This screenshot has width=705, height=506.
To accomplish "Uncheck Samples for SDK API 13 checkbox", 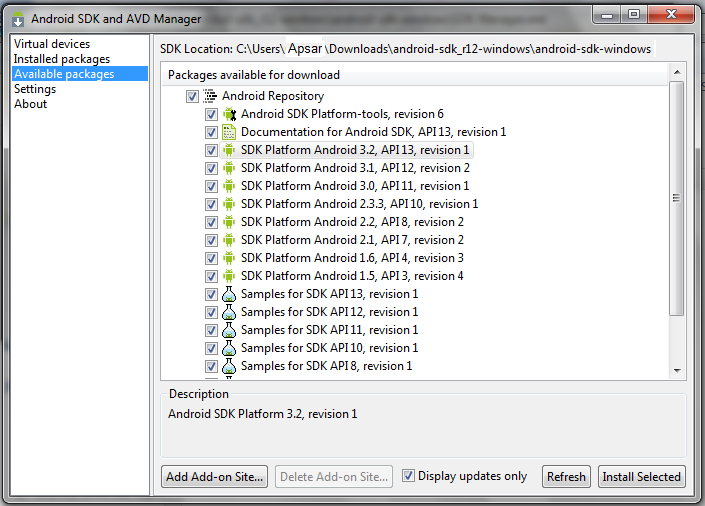I will point(211,294).
